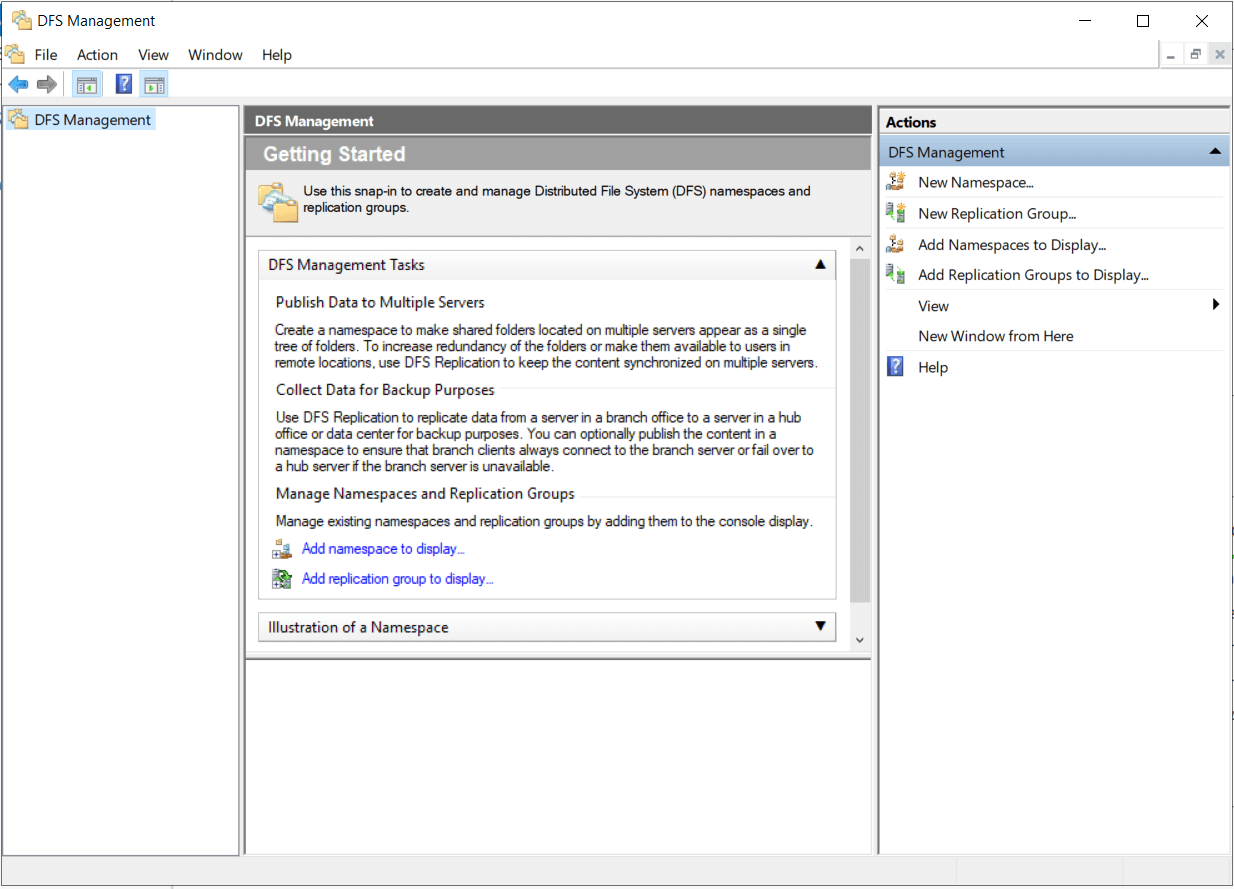Open the View submenu arrow in Actions

pos(1216,305)
